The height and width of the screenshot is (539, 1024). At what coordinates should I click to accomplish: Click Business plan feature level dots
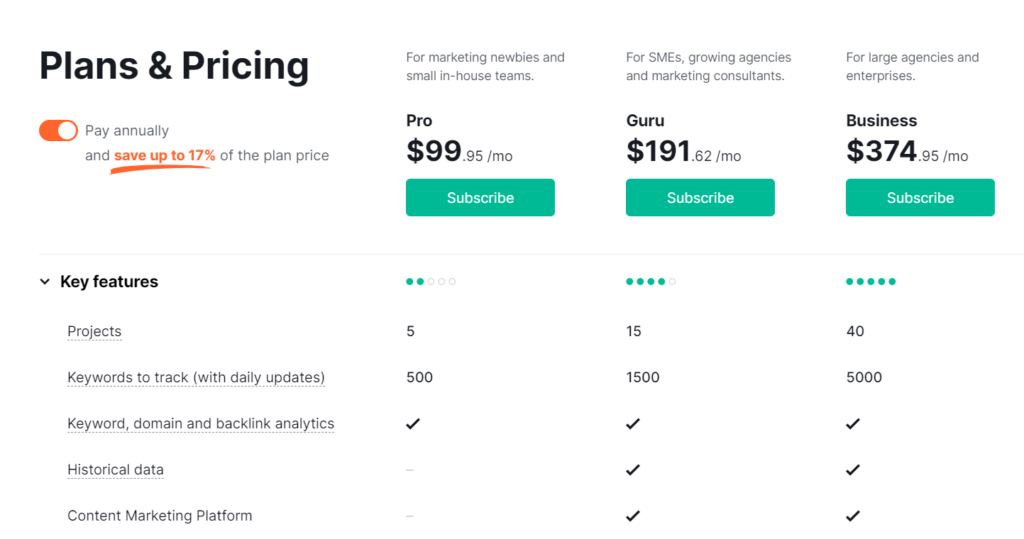(x=871, y=282)
